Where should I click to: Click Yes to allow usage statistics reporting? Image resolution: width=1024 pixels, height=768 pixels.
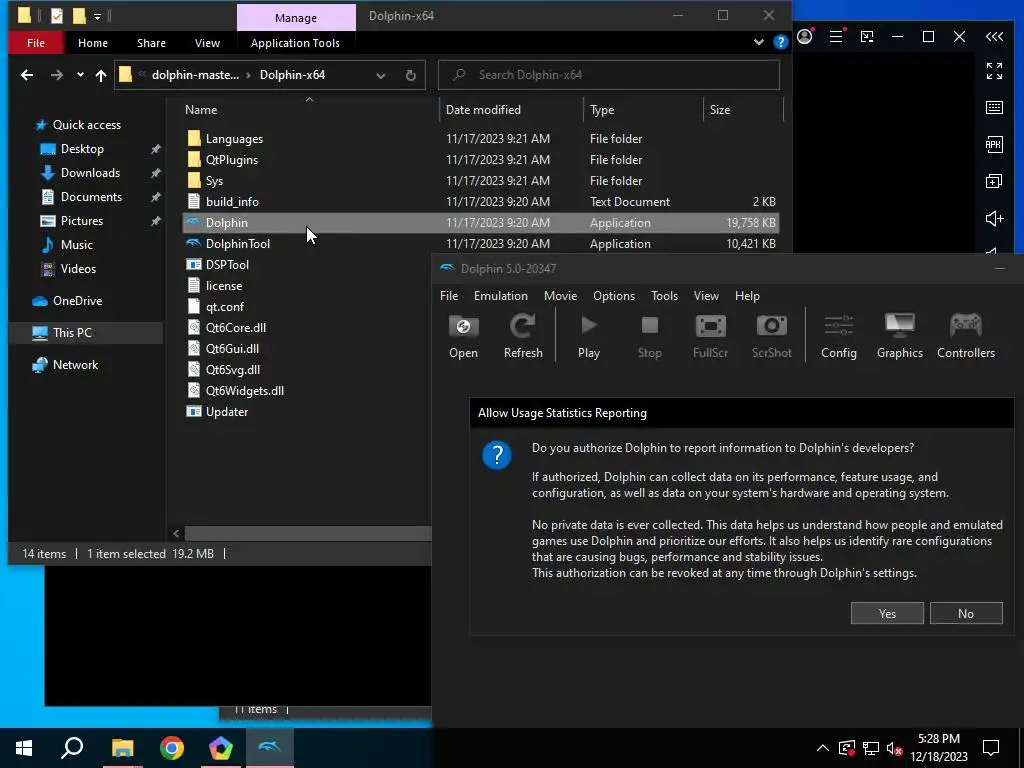point(887,613)
